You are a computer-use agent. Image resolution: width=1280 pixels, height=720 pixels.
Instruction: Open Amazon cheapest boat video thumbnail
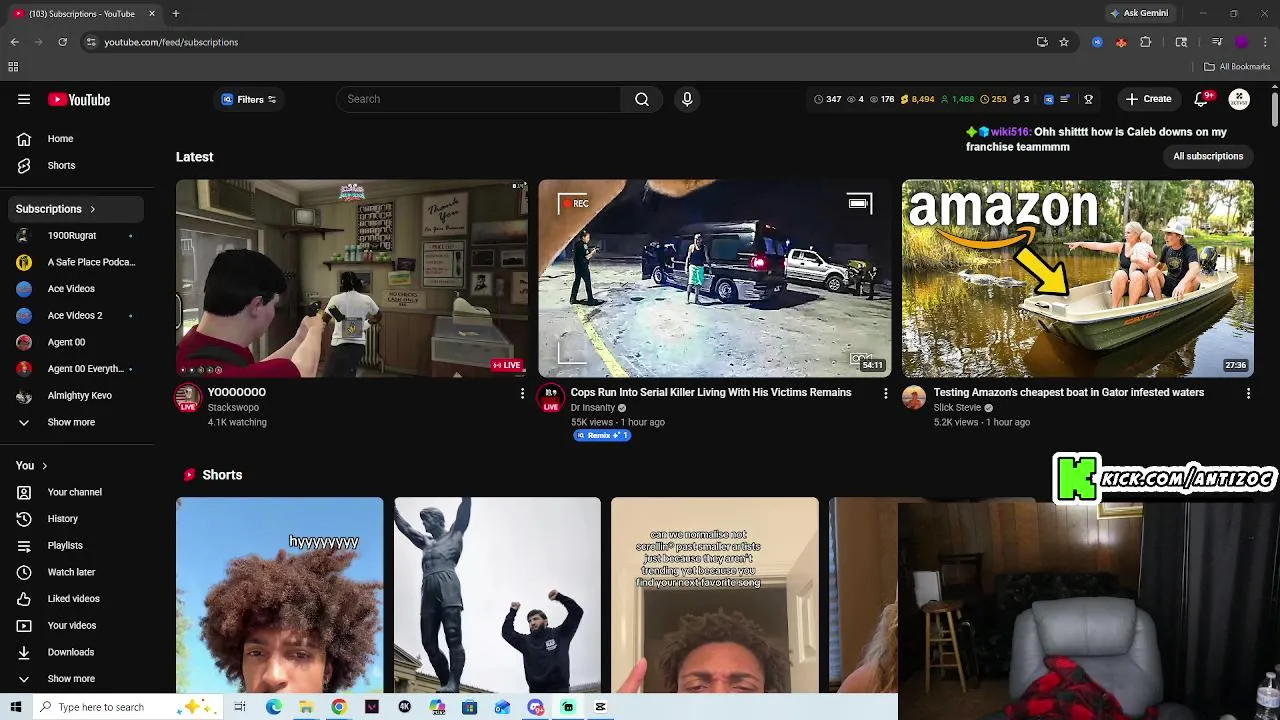point(1077,278)
